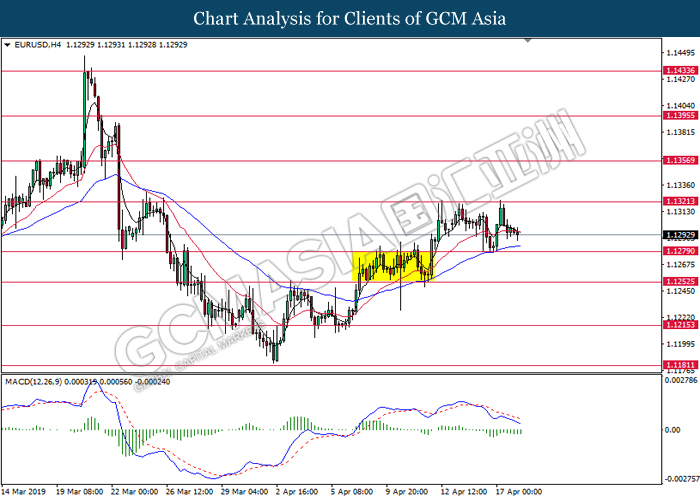Click the 1.12675 price scale value
This screenshot has width=700, height=500.
(681, 264)
